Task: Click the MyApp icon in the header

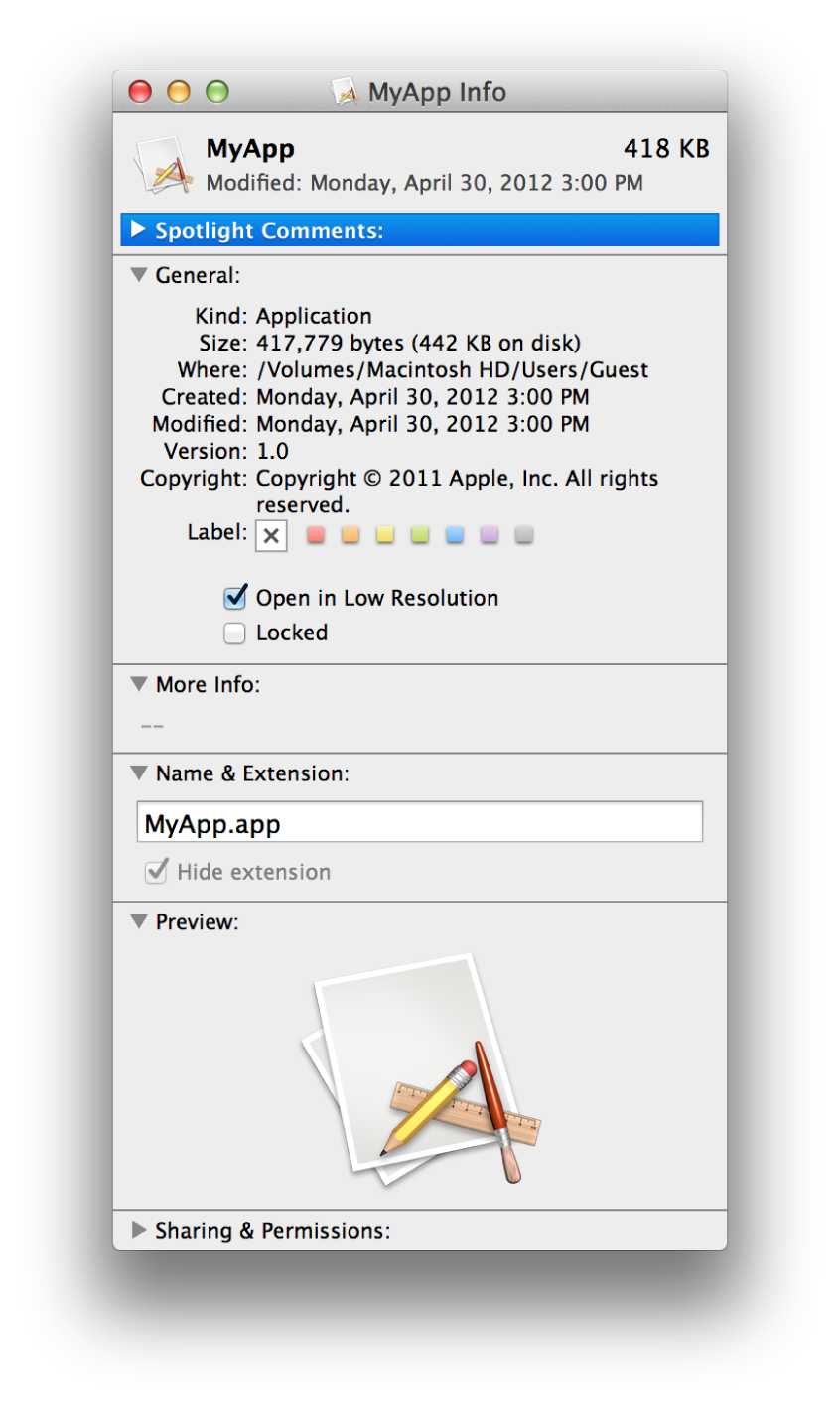Action: point(162,165)
